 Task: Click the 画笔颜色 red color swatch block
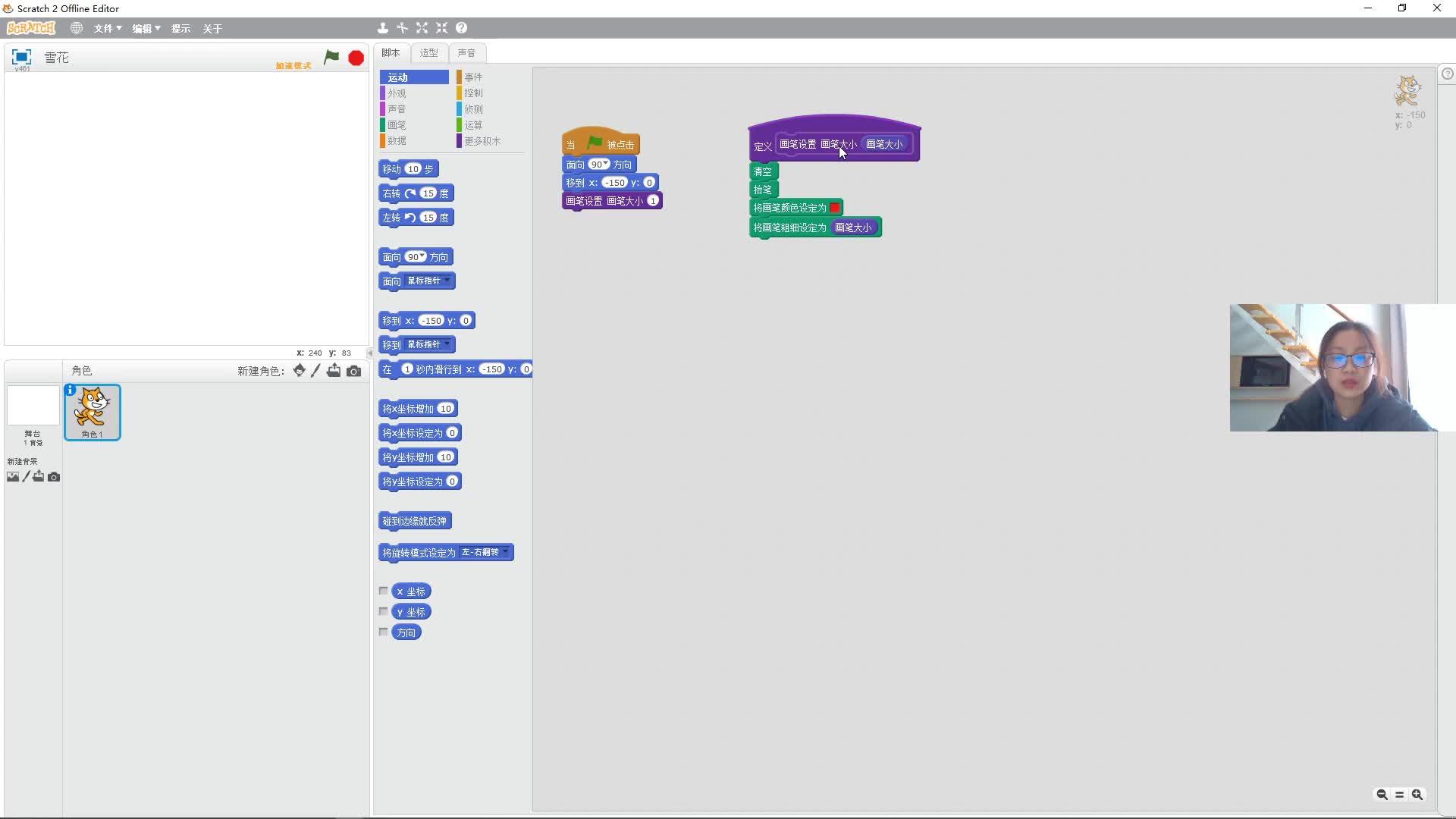pos(835,207)
